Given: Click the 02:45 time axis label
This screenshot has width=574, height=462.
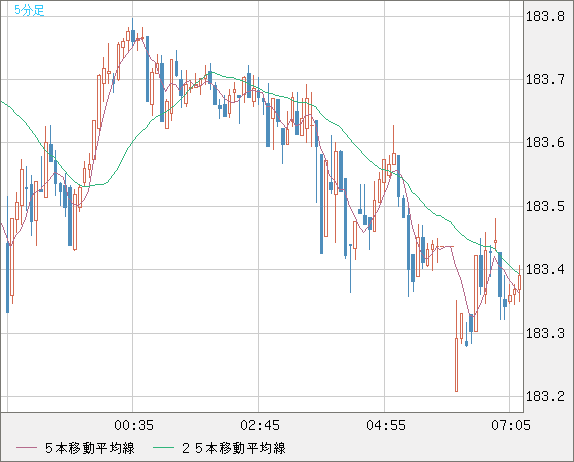Looking at the screenshot, I should tap(260, 425).
